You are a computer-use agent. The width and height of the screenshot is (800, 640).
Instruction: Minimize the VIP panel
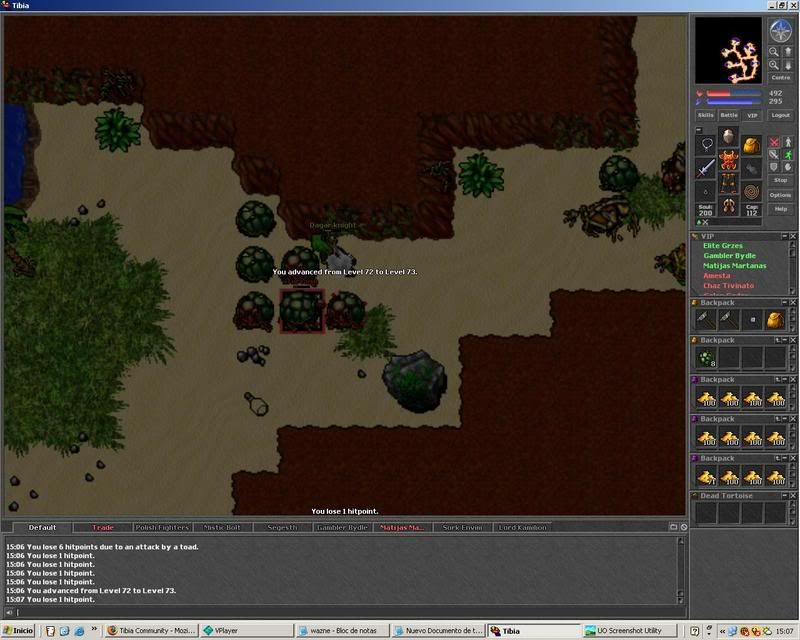785,236
